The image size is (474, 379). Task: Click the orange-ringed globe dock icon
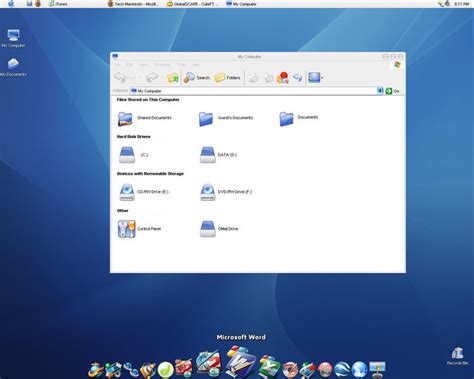click(96, 369)
